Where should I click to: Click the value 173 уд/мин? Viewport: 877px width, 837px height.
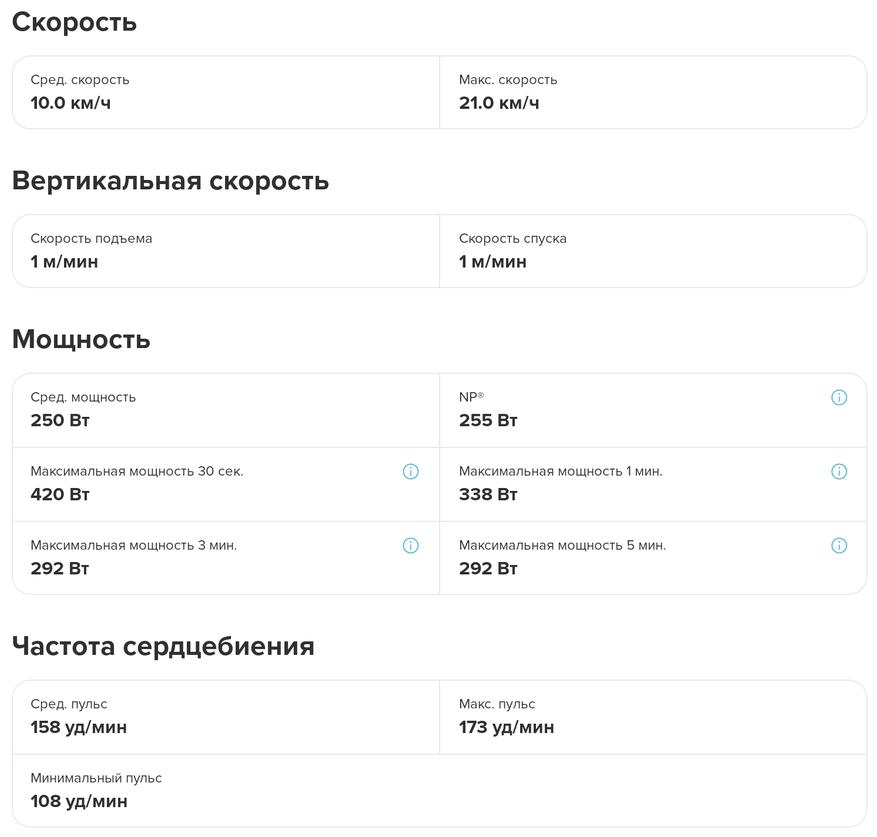(x=507, y=727)
